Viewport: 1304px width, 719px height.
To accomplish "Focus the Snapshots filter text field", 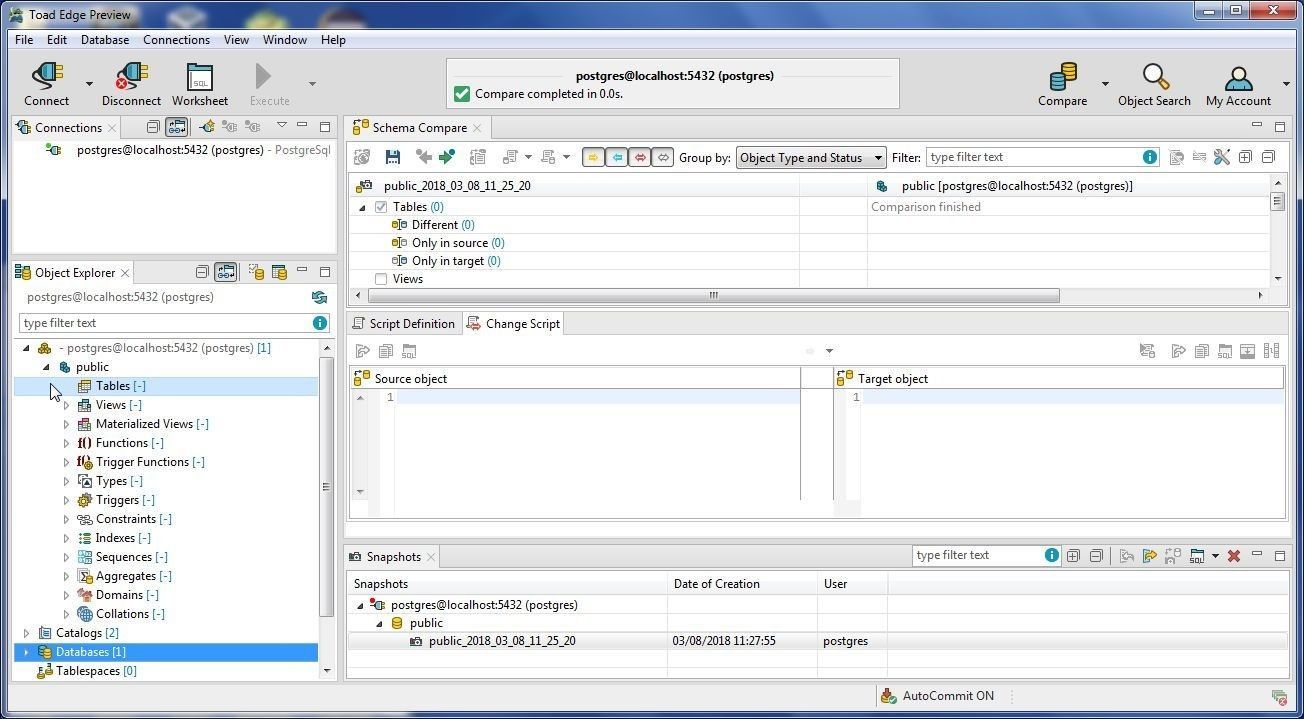I will tap(978, 555).
